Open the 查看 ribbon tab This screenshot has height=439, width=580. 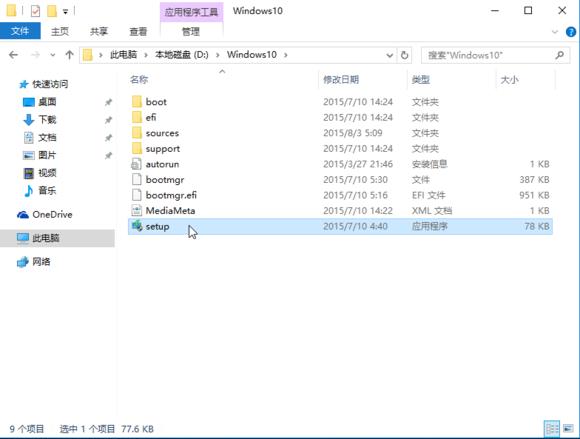138,31
